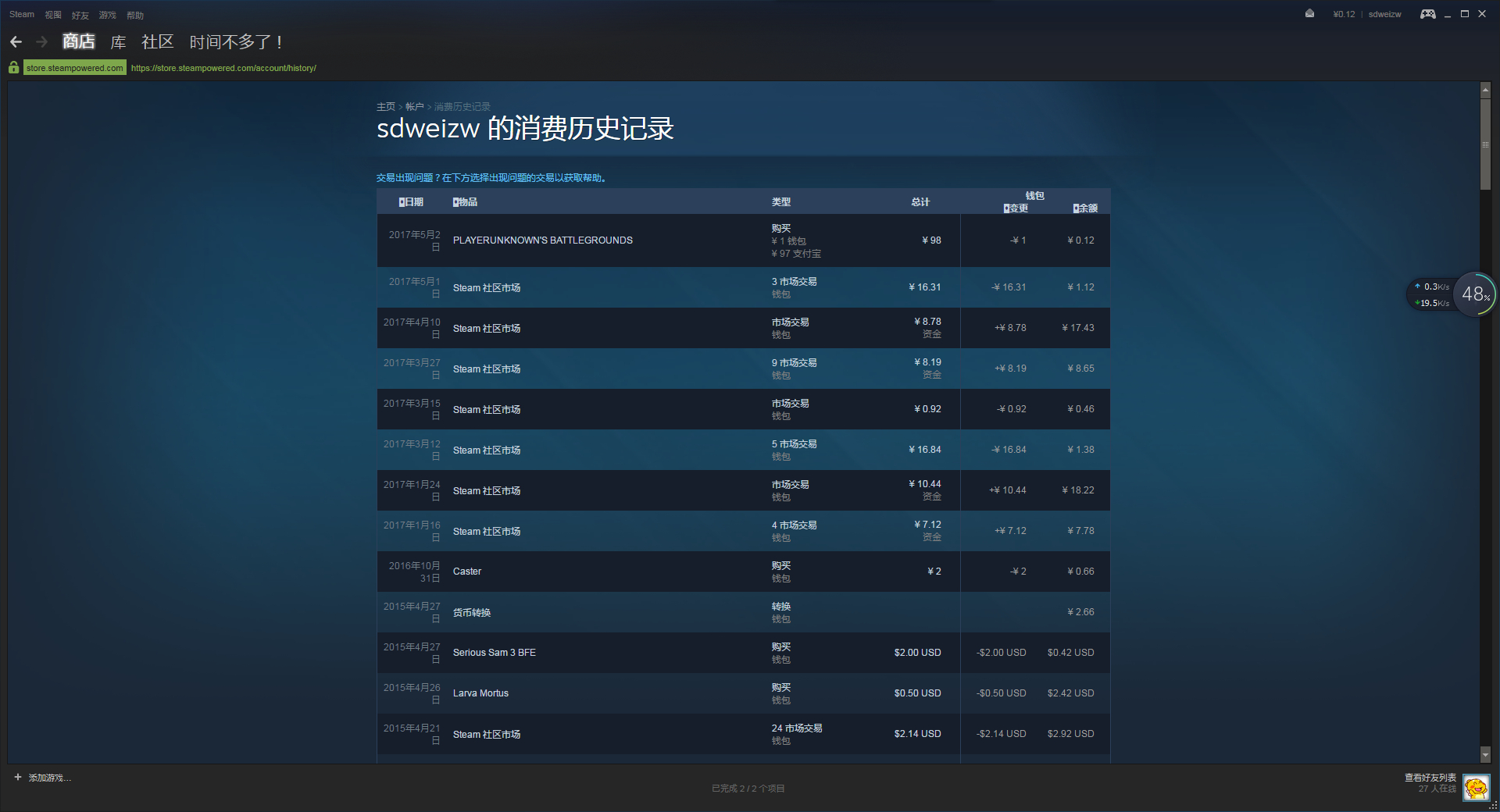The width and height of the screenshot is (1500, 812).
Task: Switch to the 商店 tab
Action: (x=79, y=41)
